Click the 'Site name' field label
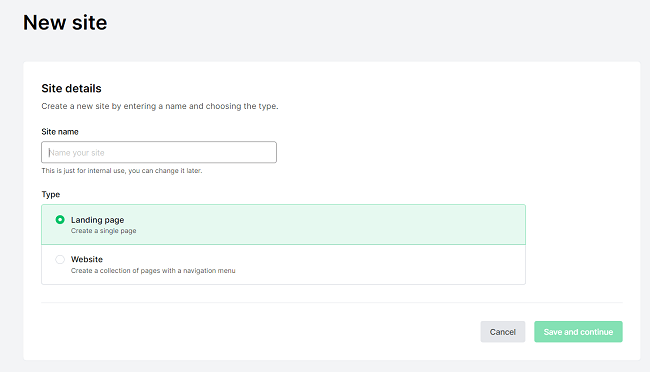This screenshot has height=372, width=650. coord(60,132)
